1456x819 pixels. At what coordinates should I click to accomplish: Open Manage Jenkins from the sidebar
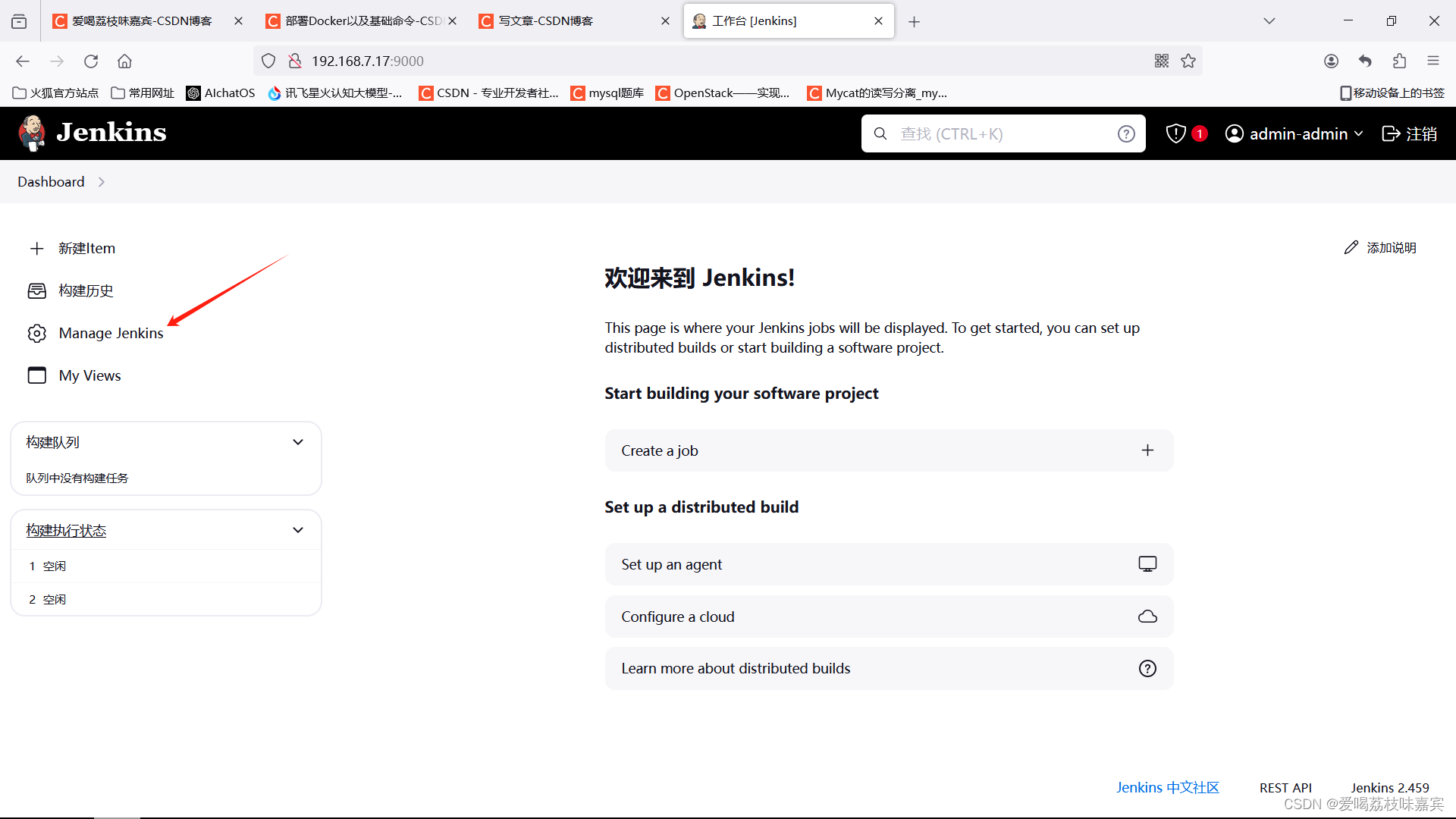[96, 333]
